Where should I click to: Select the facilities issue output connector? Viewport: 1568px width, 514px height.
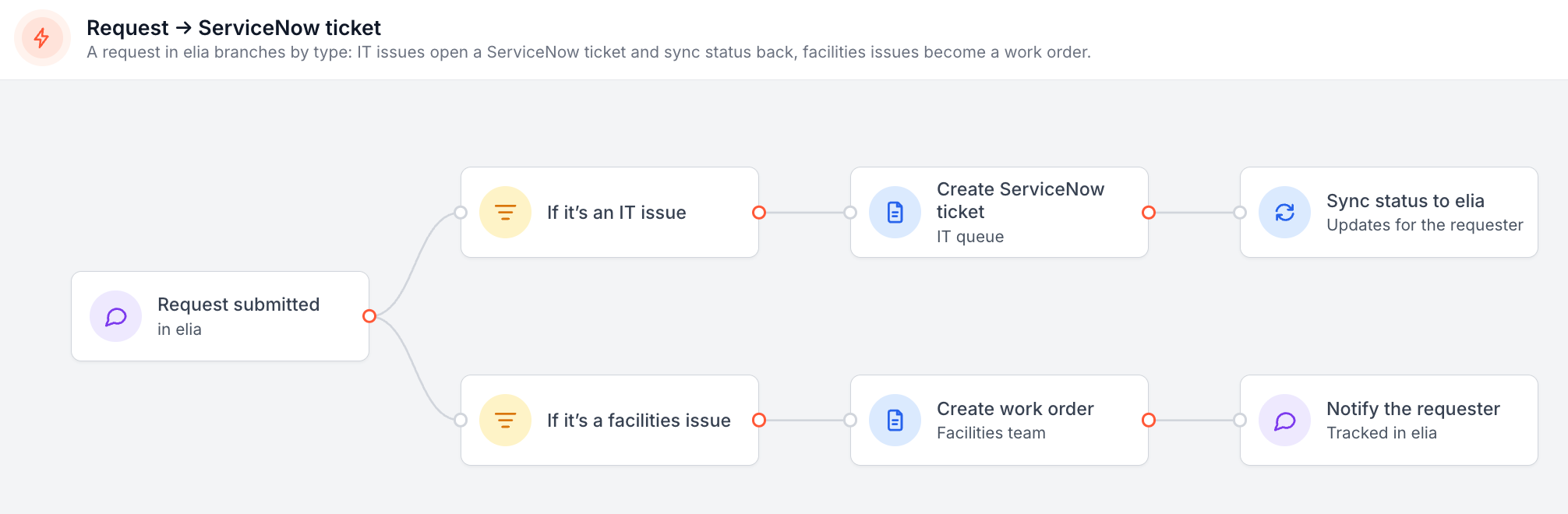[x=759, y=421]
